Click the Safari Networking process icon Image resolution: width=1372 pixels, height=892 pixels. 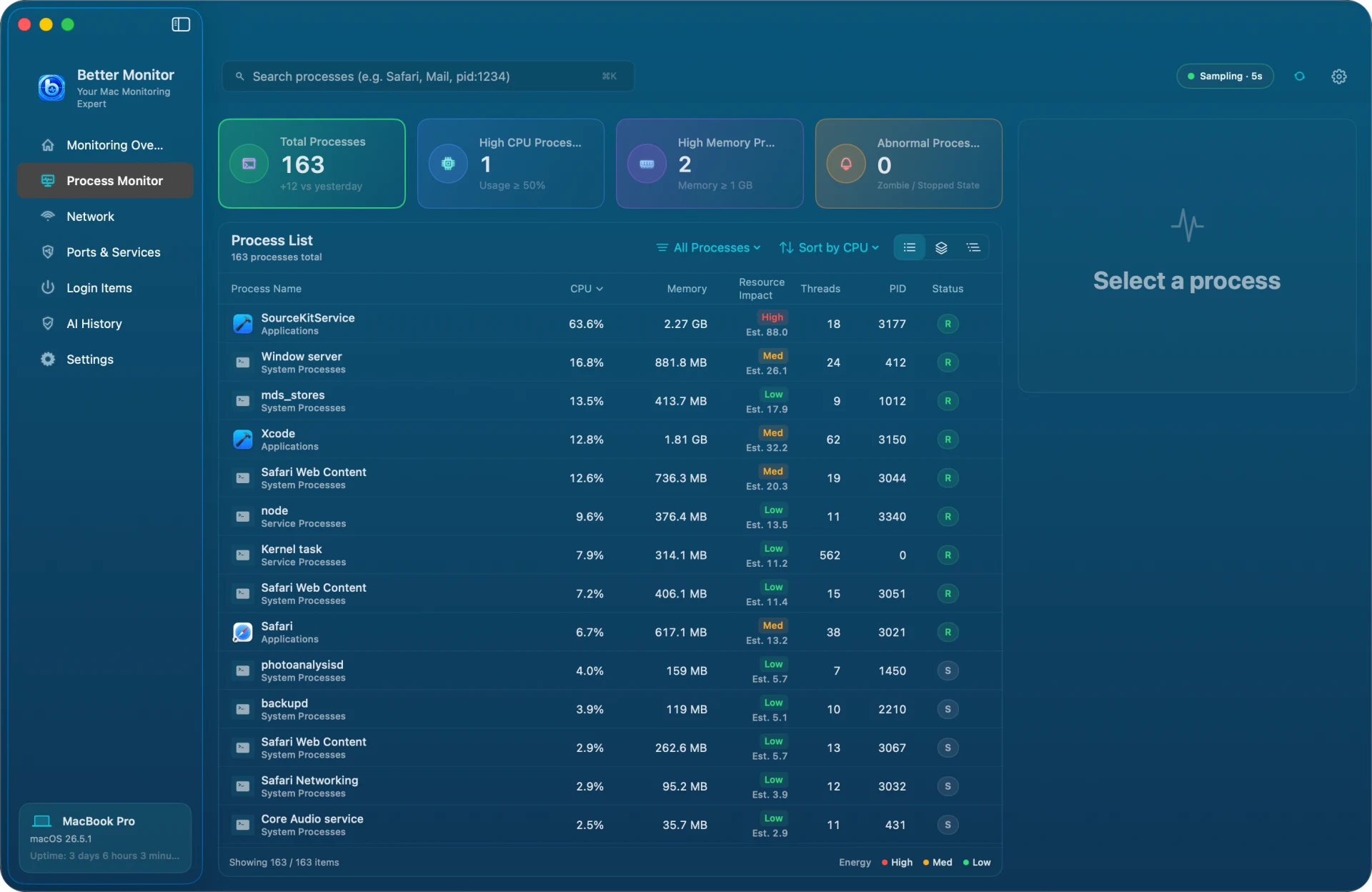(243, 787)
